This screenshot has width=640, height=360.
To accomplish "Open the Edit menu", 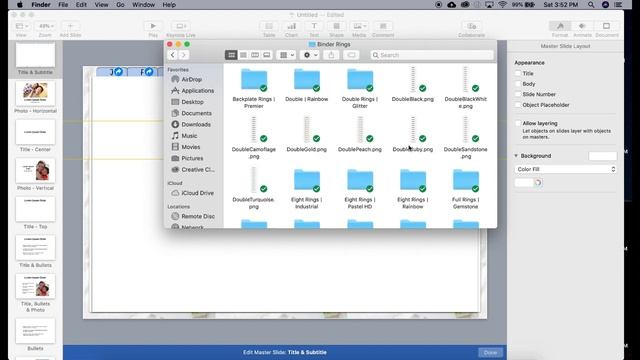I will [81, 5].
